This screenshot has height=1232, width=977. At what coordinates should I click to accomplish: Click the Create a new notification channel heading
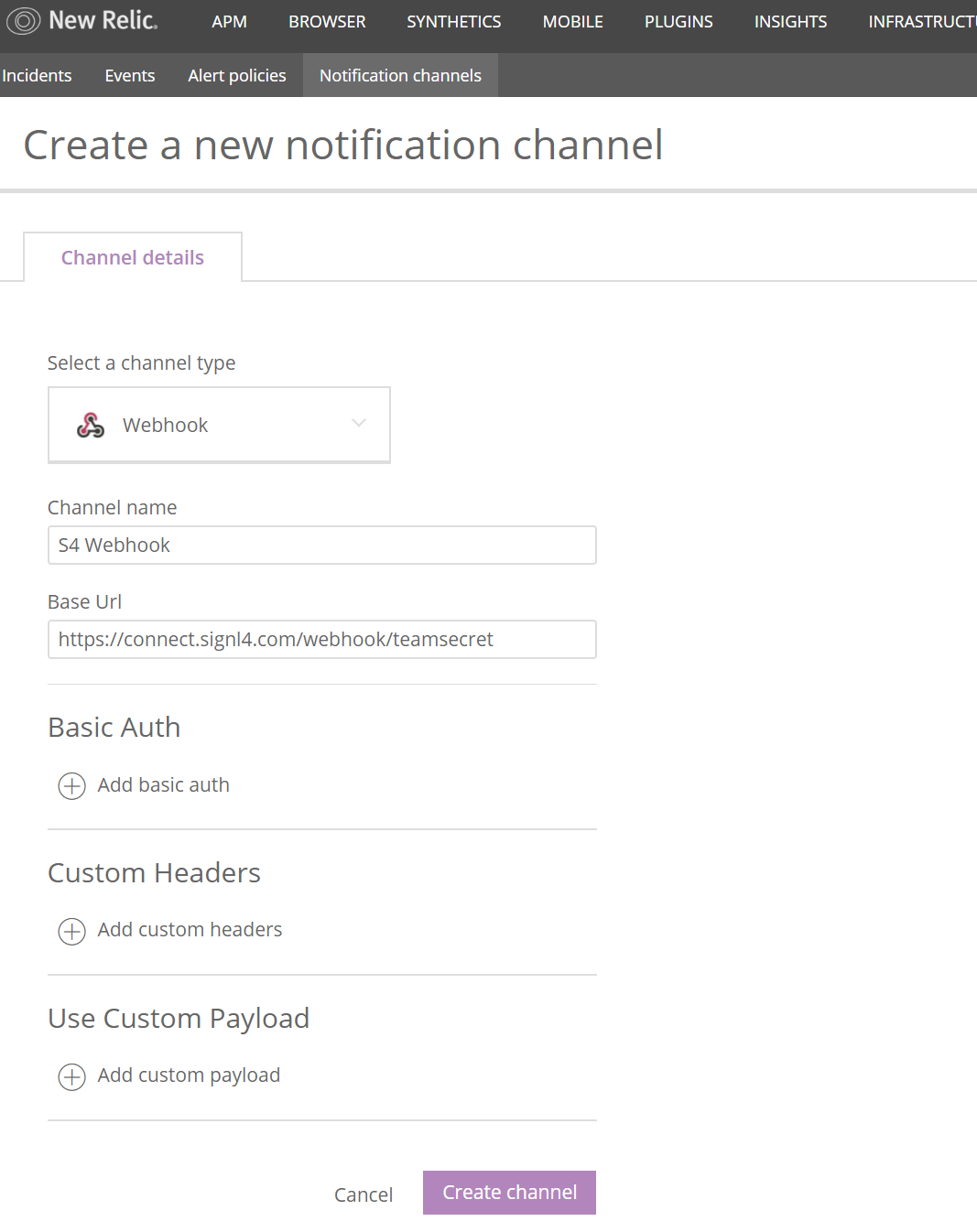point(343,146)
